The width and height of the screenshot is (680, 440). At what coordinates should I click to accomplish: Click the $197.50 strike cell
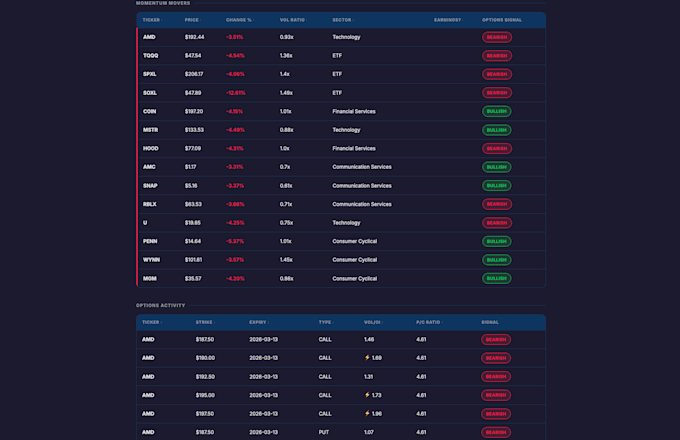click(205, 414)
